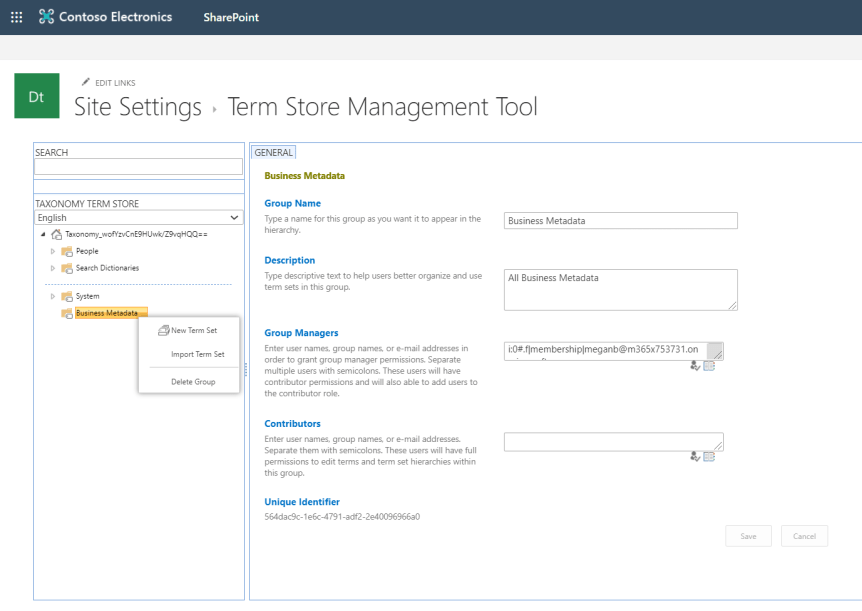Image resolution: width=862 pixels, height=611 pixels.
Task: Click Check Names icon under Group Managers
Action: 695,366
